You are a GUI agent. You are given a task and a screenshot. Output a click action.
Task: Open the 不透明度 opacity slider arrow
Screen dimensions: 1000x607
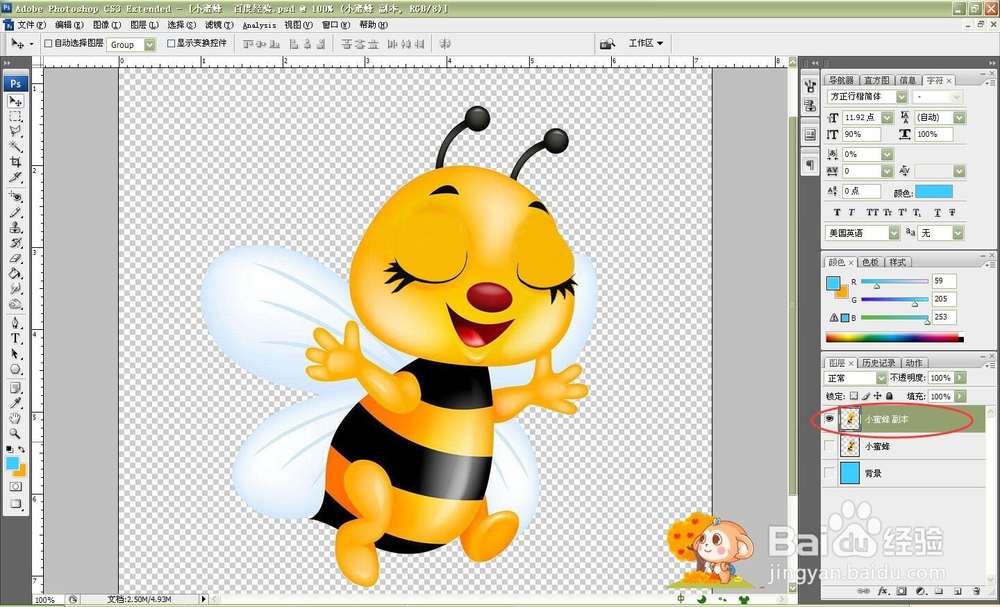[960, 378]
